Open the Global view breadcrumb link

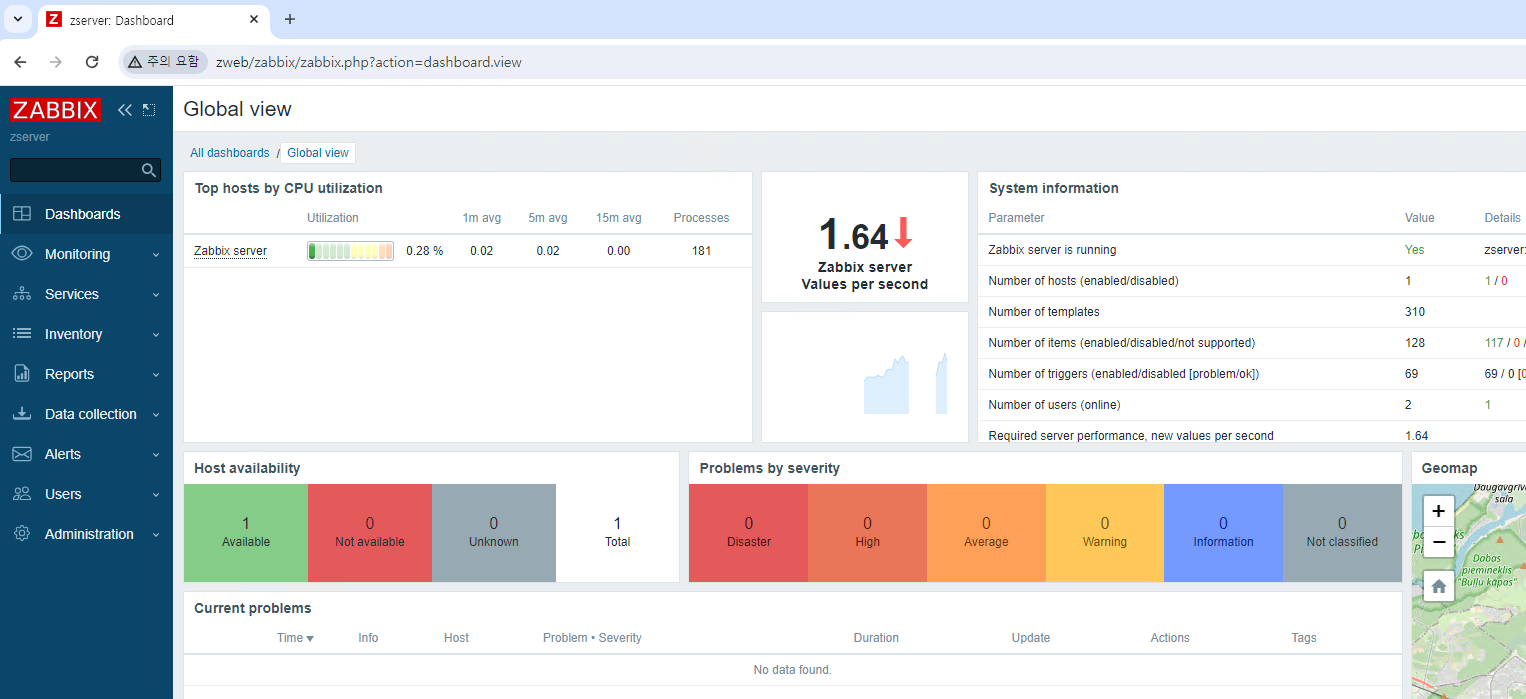[x=318, y=153]
